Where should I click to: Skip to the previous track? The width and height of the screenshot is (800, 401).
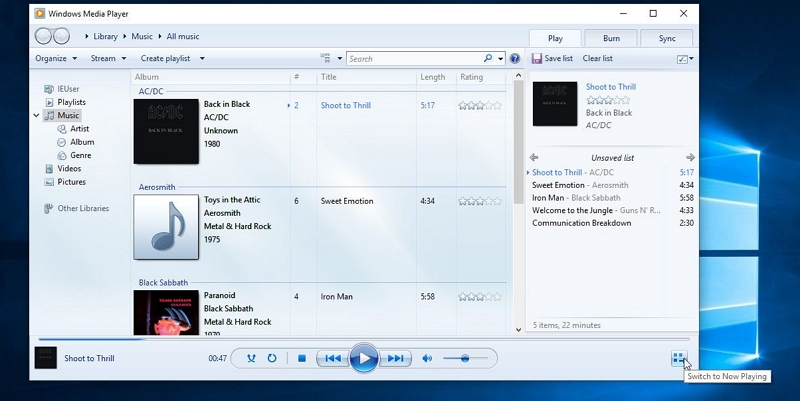(333, 358)
